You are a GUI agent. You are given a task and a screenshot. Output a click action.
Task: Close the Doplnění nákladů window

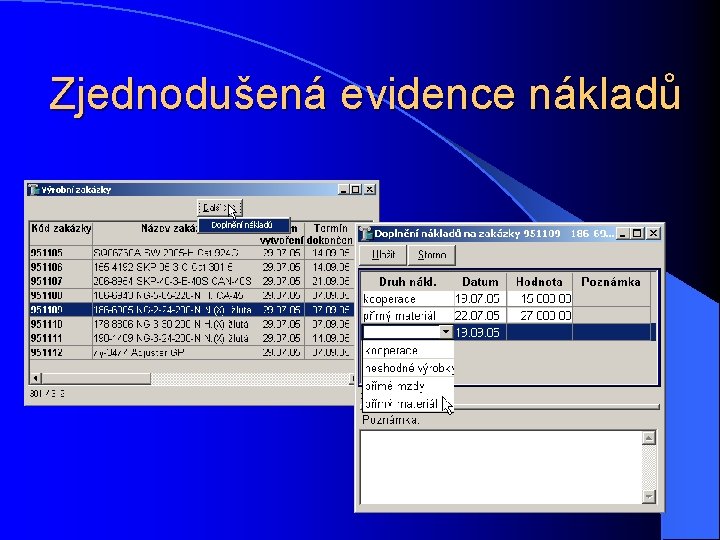653,233
